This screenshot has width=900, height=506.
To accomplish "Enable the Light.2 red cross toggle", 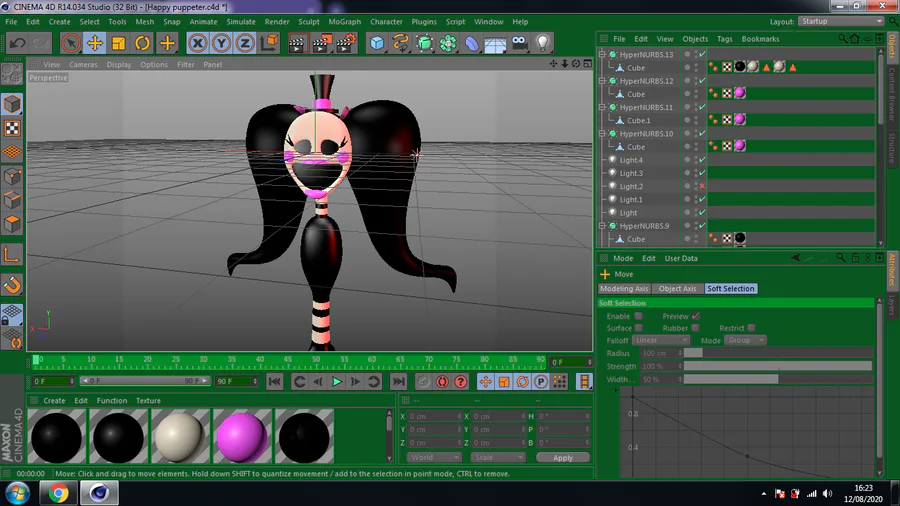I will (702, 186).
